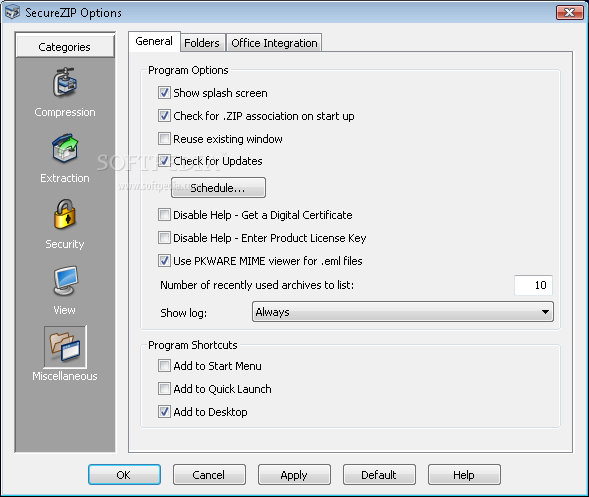Switch to the Folders tab
Screen dimensions: 589x497
pyautogui.click(x=202, y=43)
